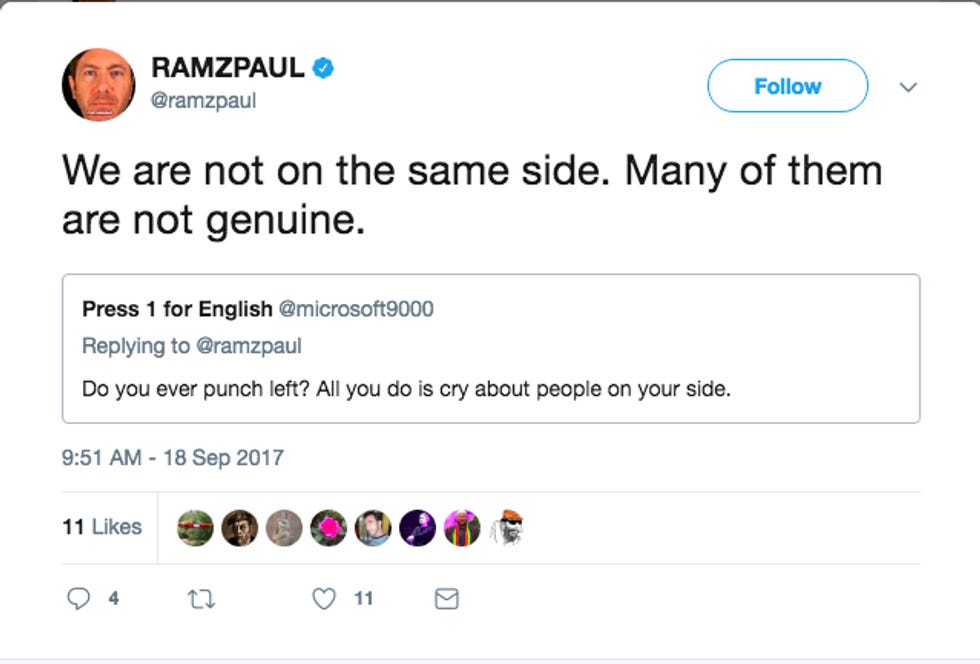Click the liker avatar with the pink flower

[328, 527]
